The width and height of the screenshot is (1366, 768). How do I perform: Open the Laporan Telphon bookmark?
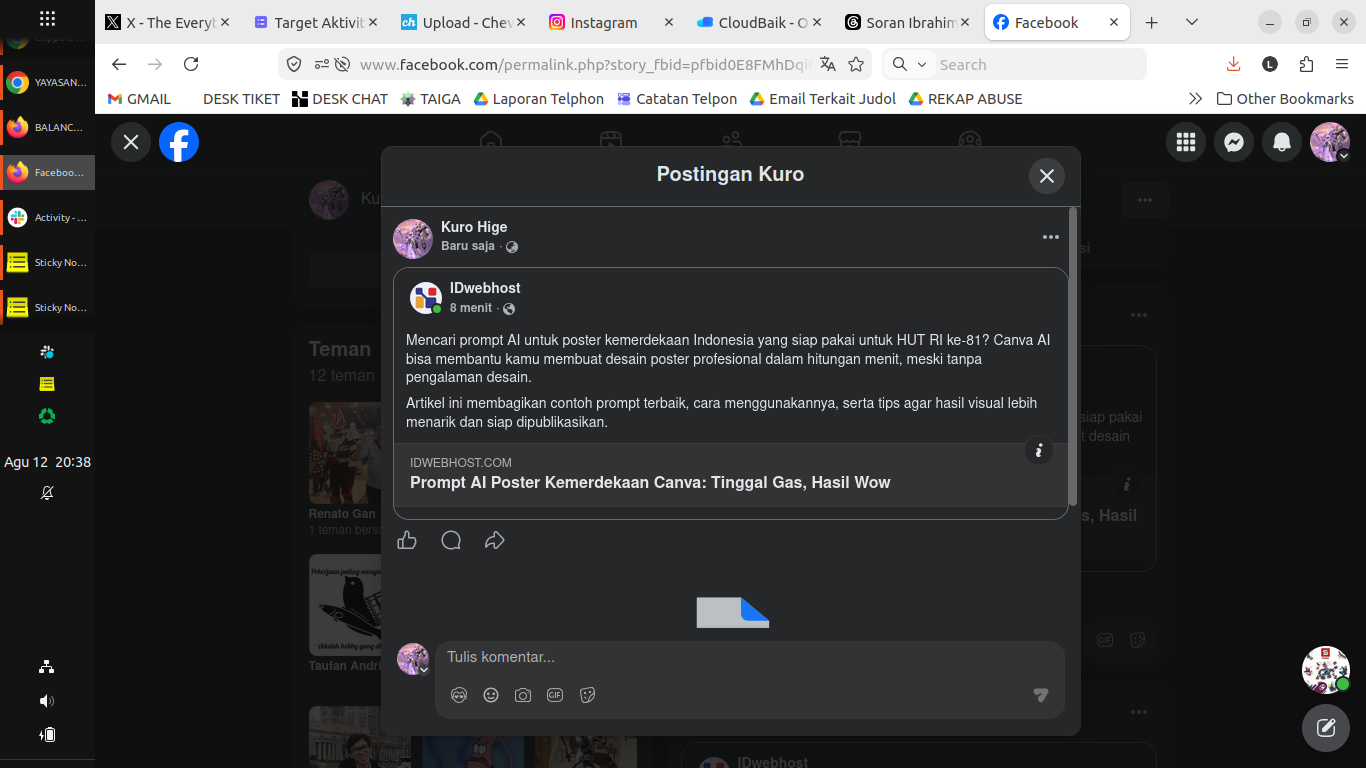[x=538, y=99]
